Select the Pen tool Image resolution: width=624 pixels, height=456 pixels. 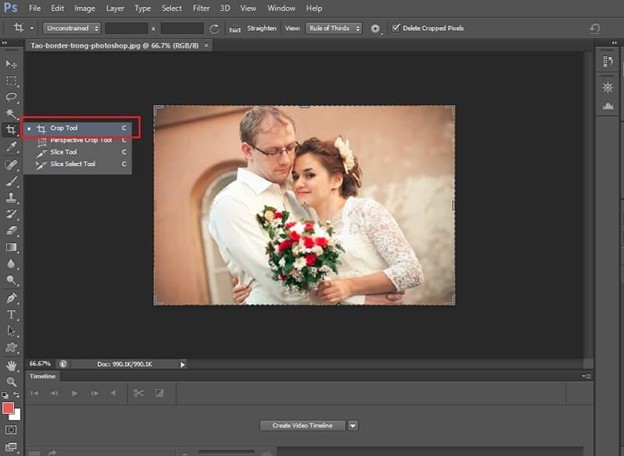(x=11, y=298)
